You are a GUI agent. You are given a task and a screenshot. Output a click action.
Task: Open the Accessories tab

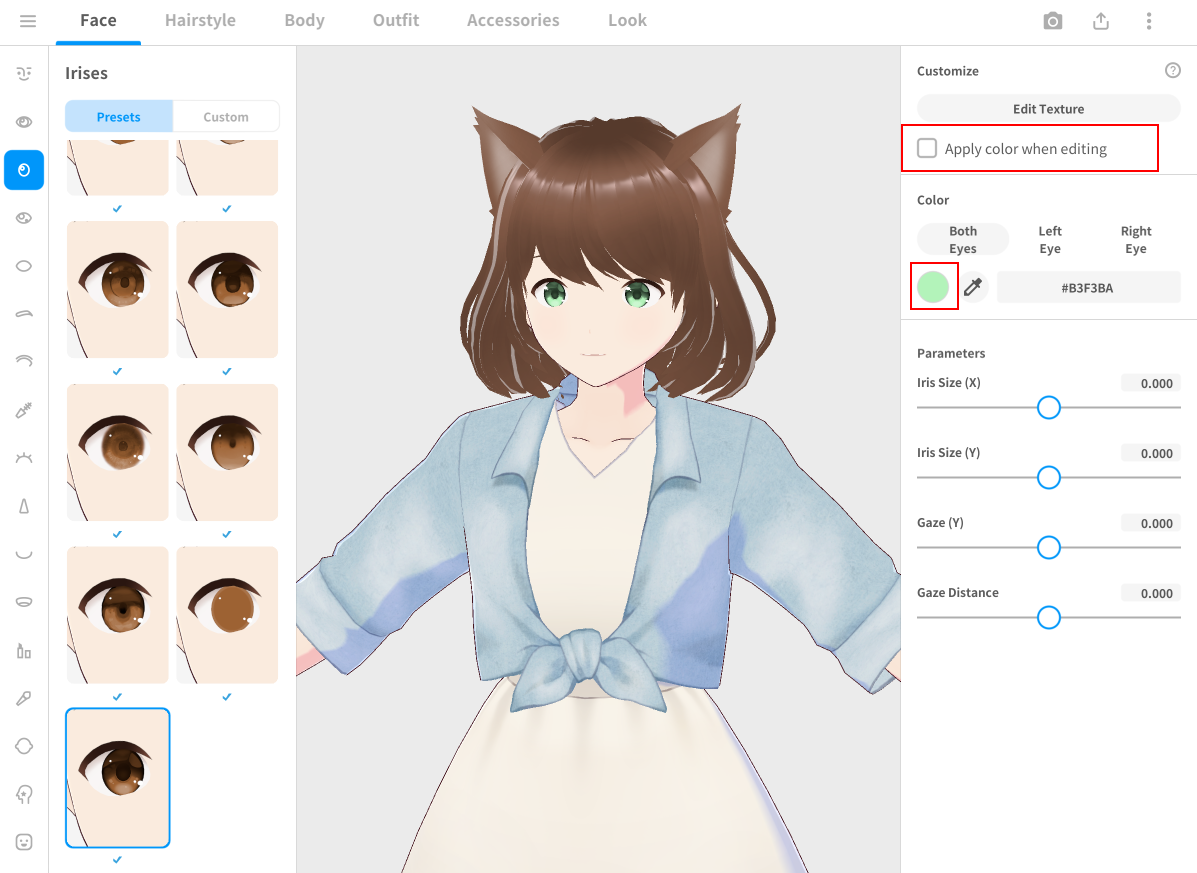pos(513,20)
